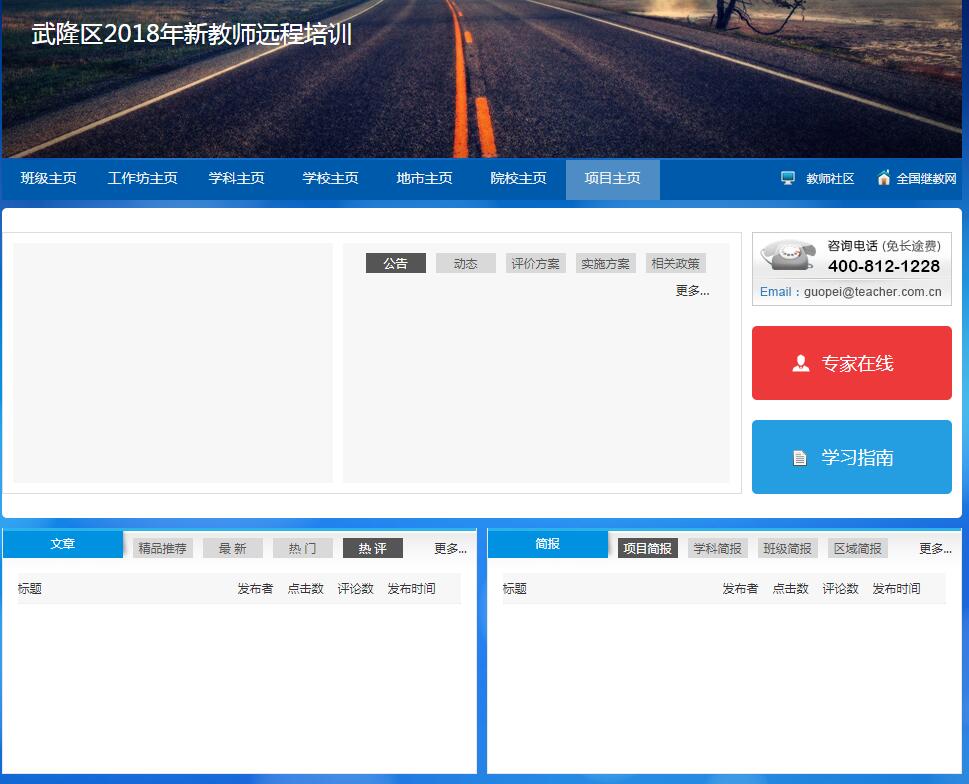Screen dimensions: 969x784
Task: Click the telephone icon in the consultation box
Action: pyautogui.click(x=788, y=255)
